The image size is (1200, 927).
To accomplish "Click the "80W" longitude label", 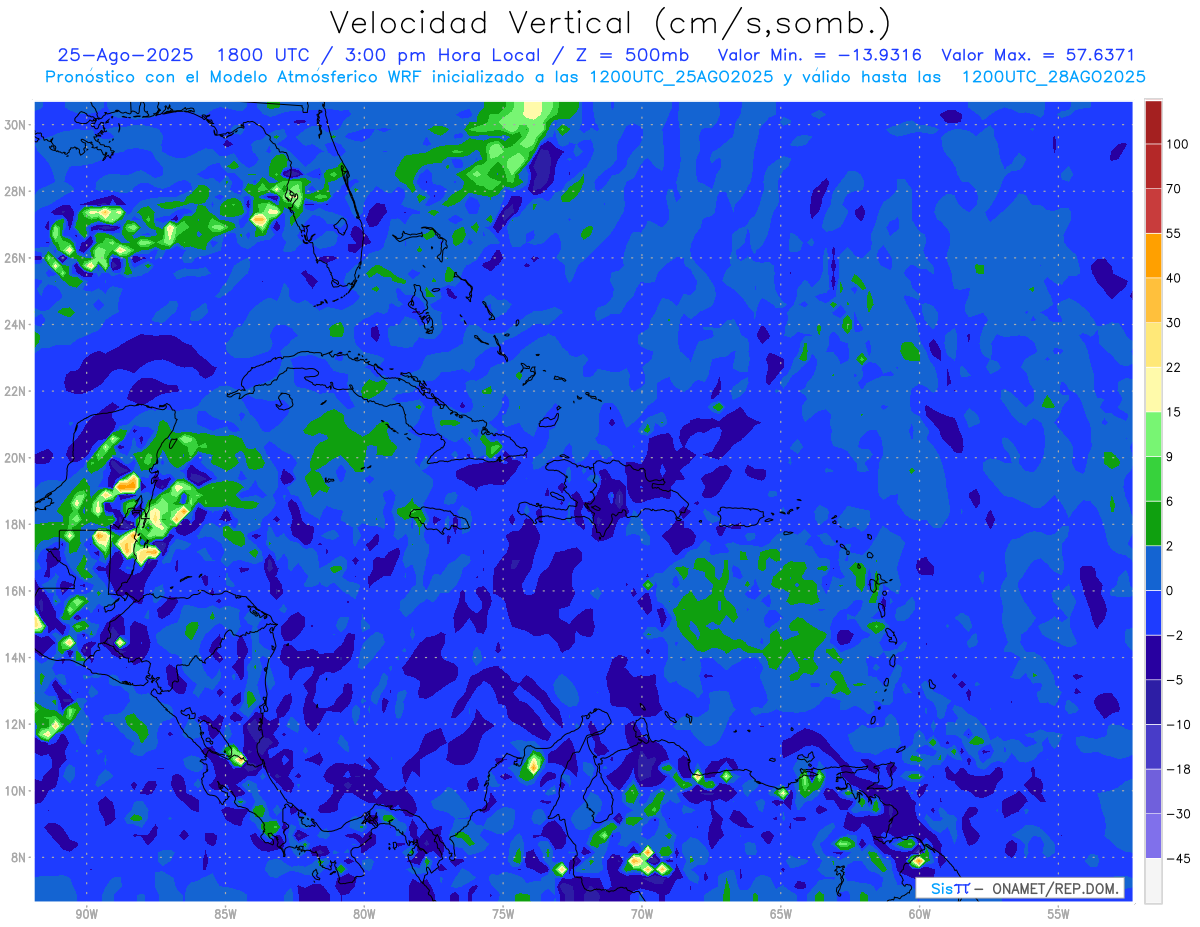I will pyautogui.click(x=364, y=914).
